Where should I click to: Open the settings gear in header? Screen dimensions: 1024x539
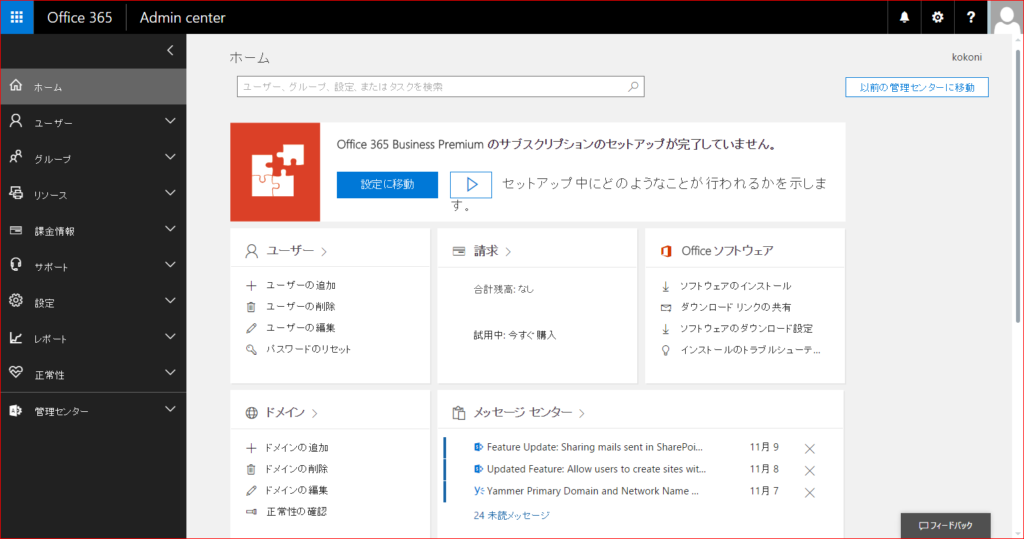click(937, 17)
